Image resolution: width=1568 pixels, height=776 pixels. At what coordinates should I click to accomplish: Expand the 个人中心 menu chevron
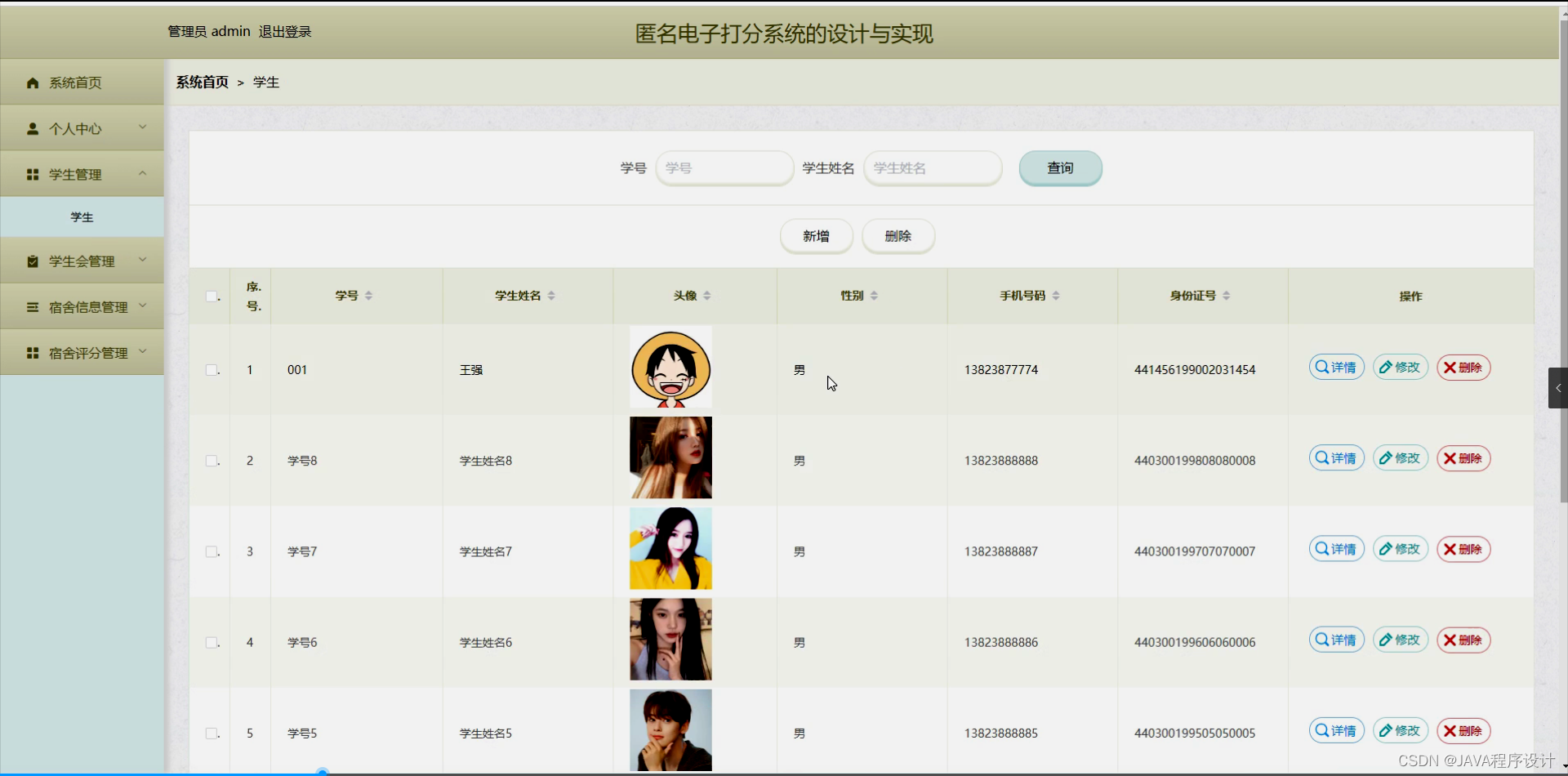tap(143, 127)
